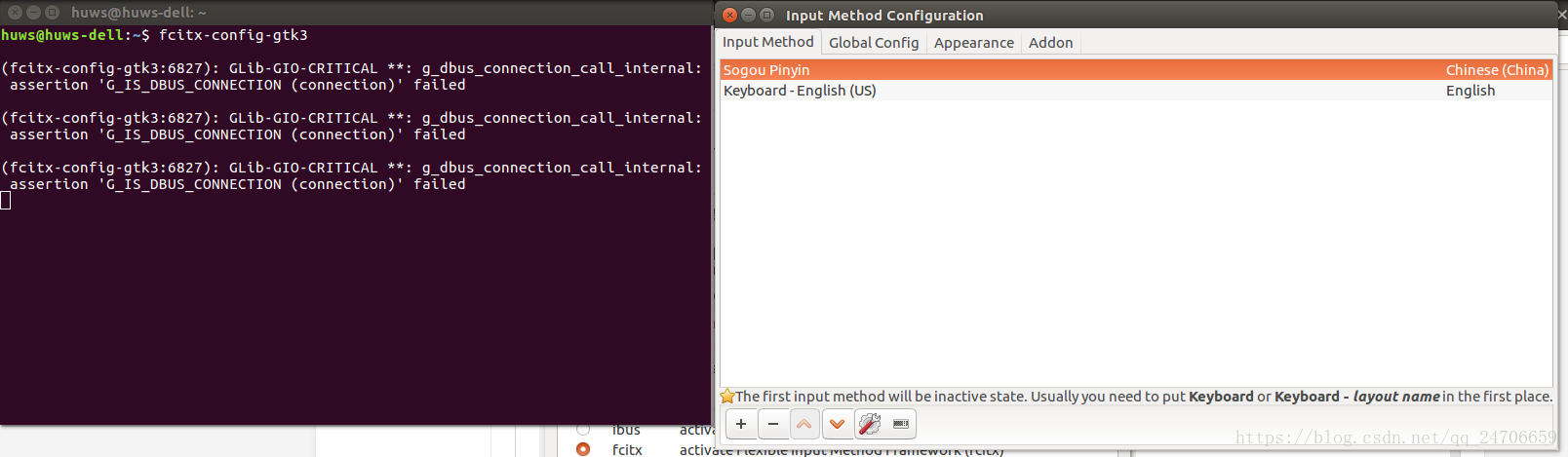Select the Sogou Pinyin row
Screen dimensions: 1568x457
(x=1136, y=70)
